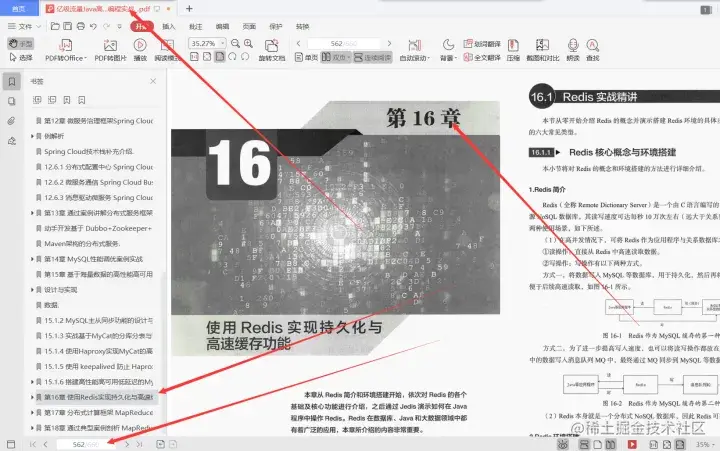Switch to the 页面 ribbon tab

click(249, 27)
